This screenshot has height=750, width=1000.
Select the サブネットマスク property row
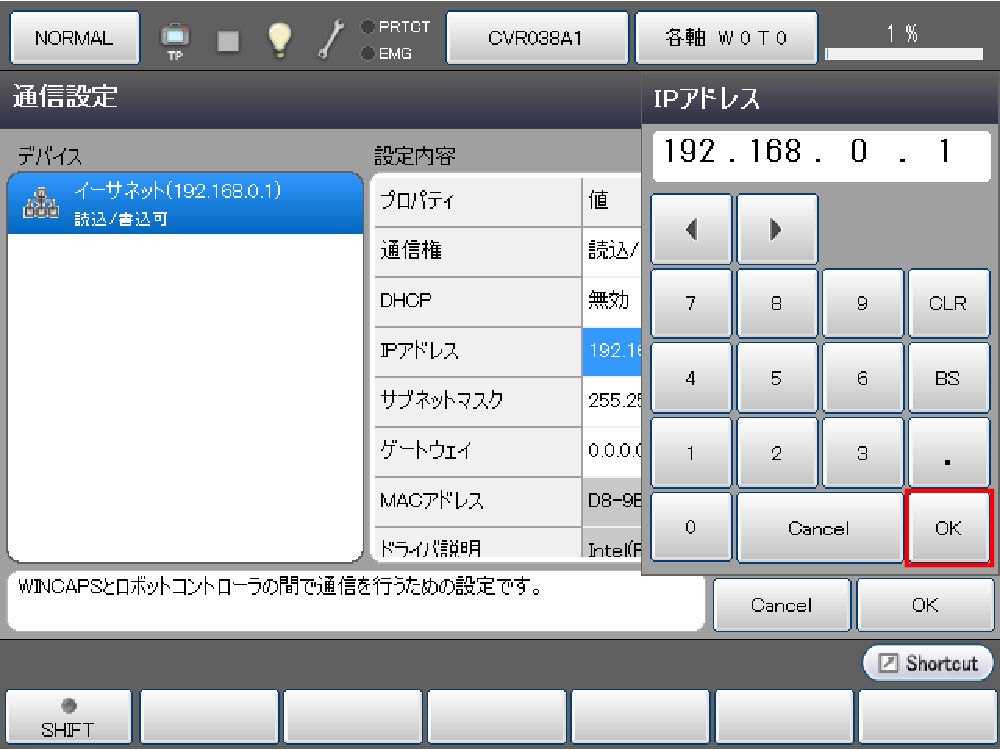[x=478, y=401]
